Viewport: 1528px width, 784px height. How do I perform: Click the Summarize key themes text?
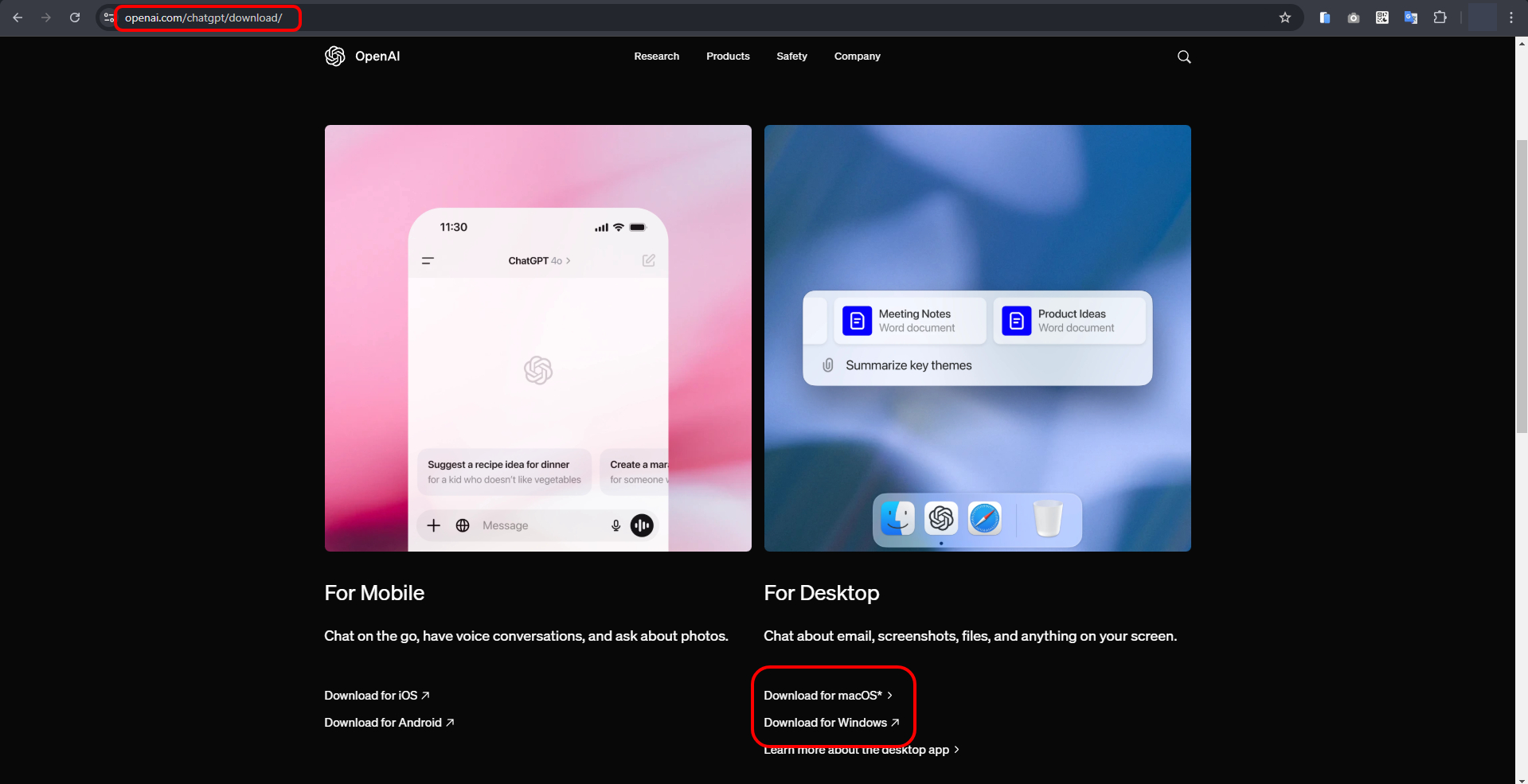(x=909, y=365)
